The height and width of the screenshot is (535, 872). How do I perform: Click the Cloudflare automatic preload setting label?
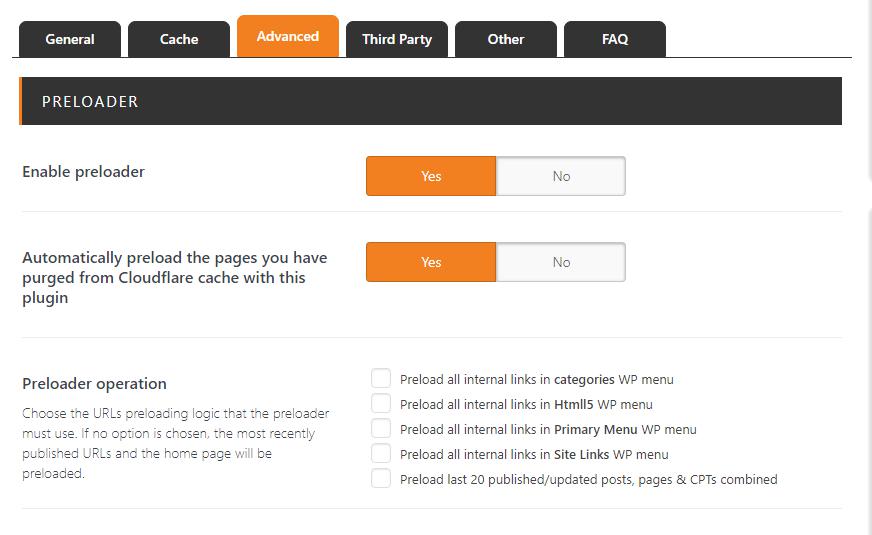174,277
